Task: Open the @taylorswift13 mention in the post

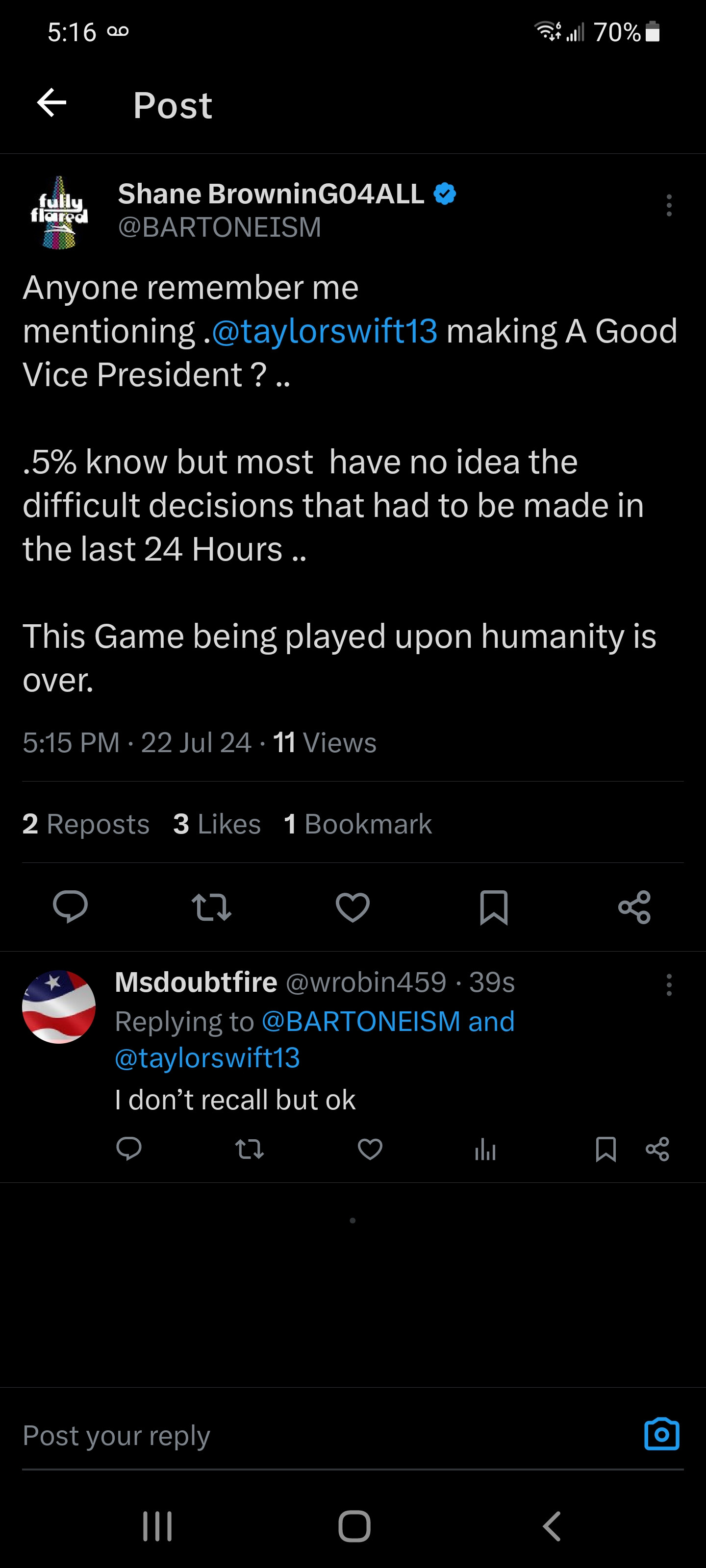Action: click(324, 331)
